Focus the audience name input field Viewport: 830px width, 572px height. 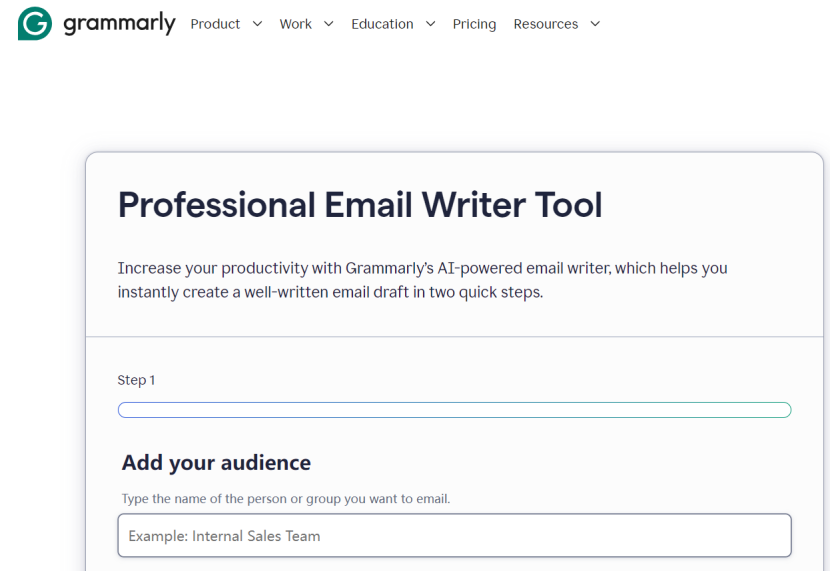coord(455,535)
